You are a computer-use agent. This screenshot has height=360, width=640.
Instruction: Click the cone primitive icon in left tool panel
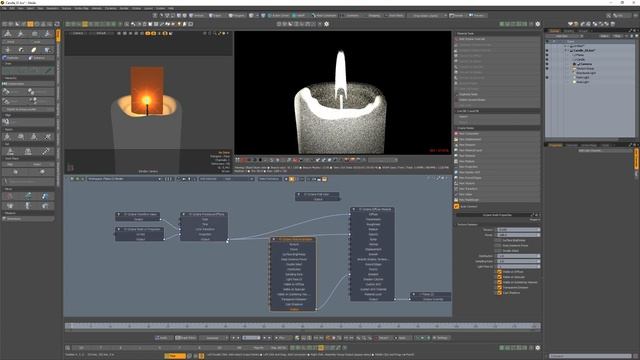pyautogui.click(x=8, y=34)
